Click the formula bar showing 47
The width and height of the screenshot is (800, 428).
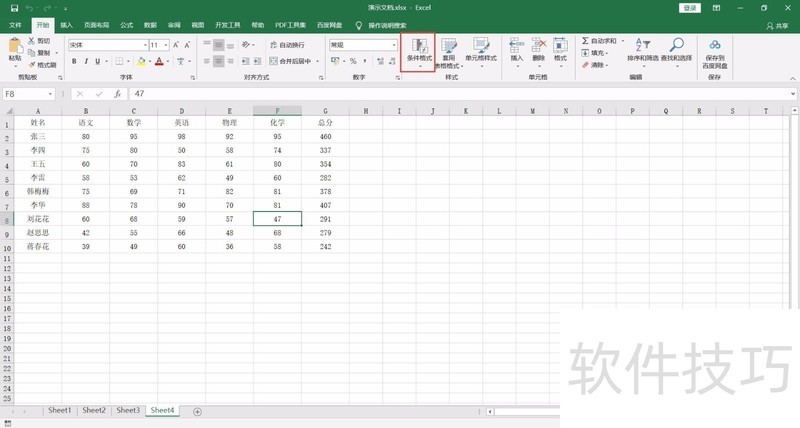[x=462, y=94]
